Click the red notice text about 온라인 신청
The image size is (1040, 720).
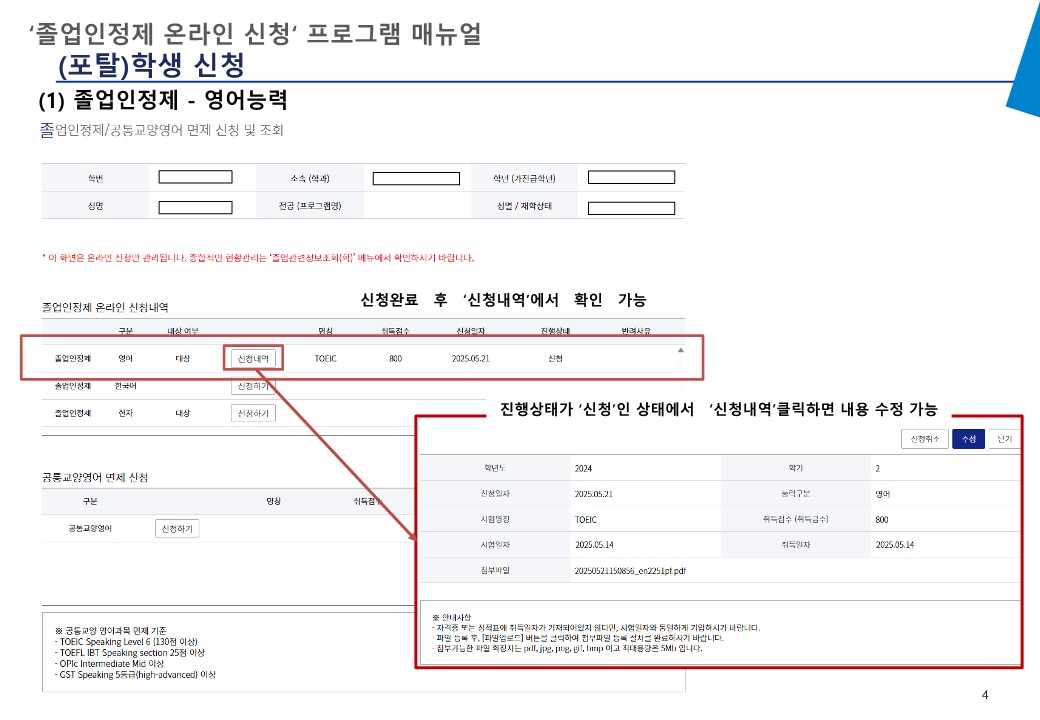[258, 258]
